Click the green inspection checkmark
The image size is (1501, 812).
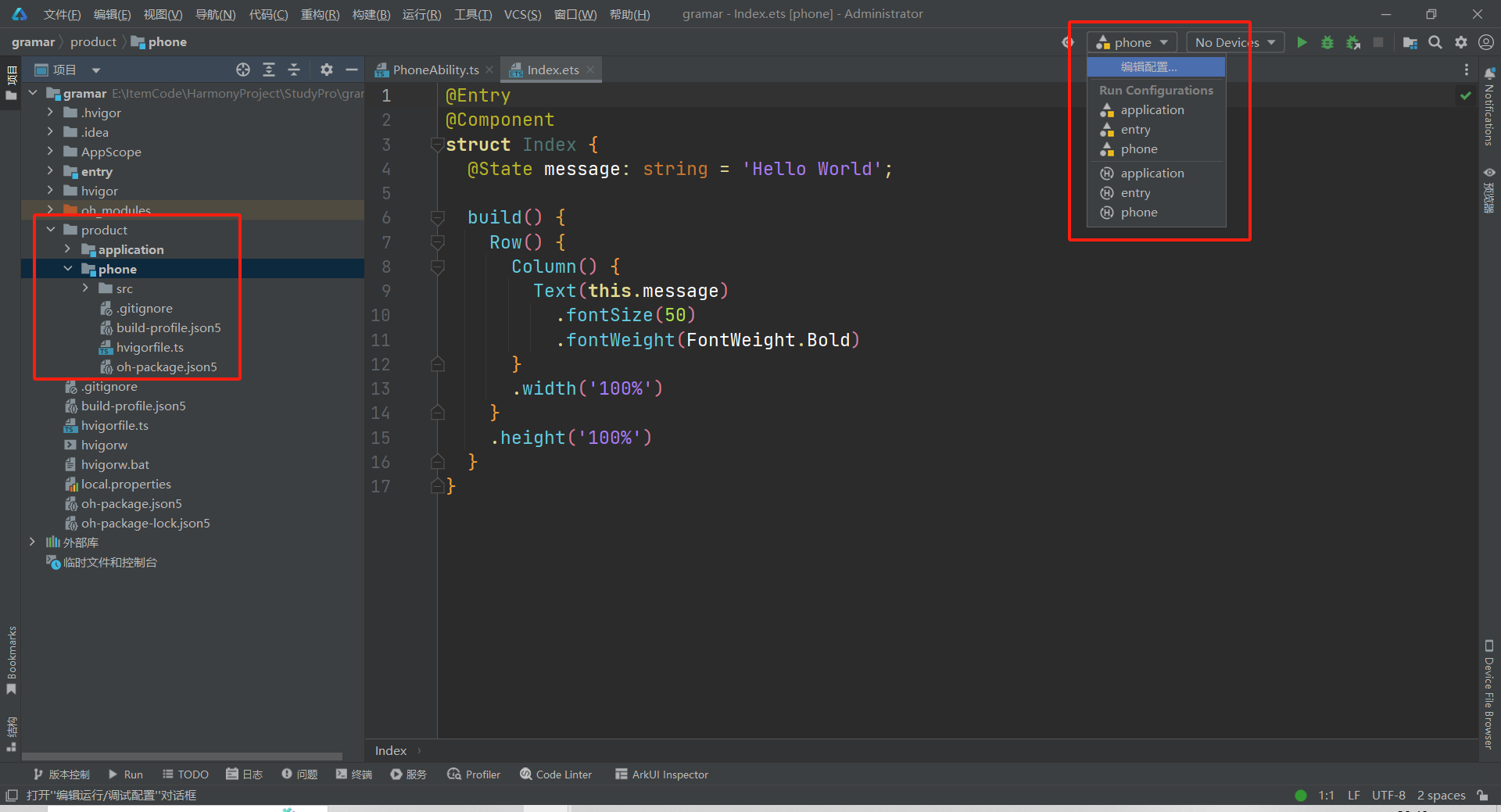tap(1465, 95)
